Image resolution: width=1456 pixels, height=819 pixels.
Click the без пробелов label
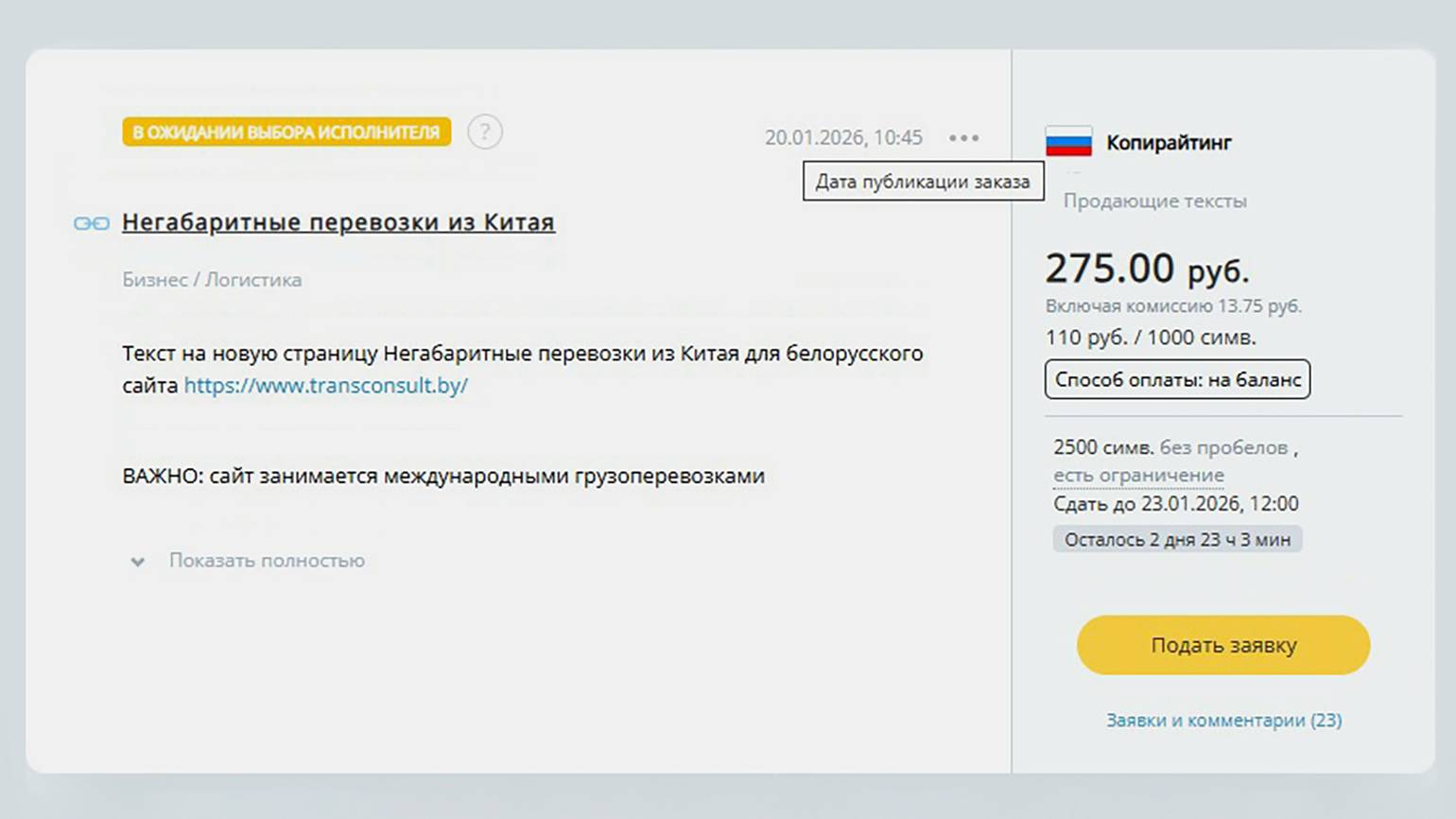coord(1223,447)
